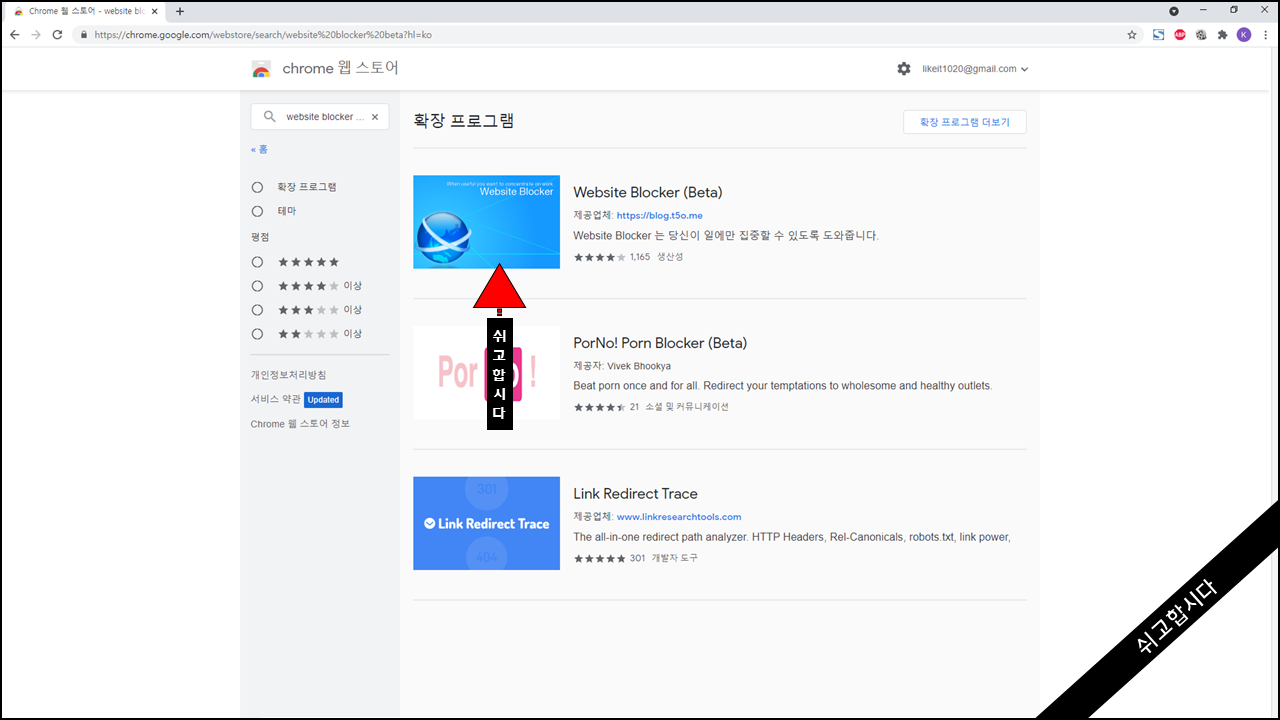Click Vivek Bhookya developer name
Screen dimensions: 1280x720
pyautogui.click(x=639, y=366)
